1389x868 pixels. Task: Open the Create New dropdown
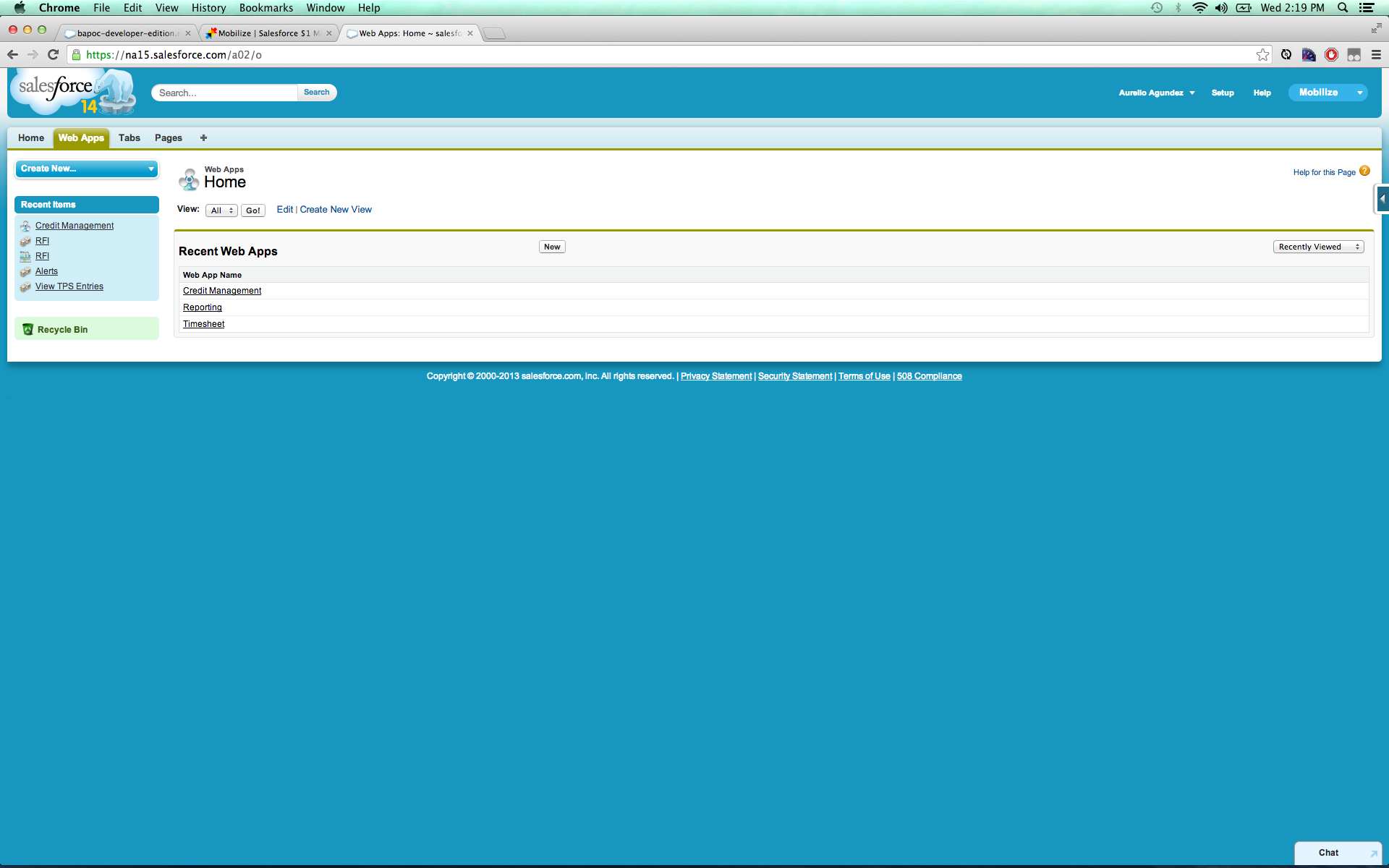pyautogui.click(x=86, y=169)
